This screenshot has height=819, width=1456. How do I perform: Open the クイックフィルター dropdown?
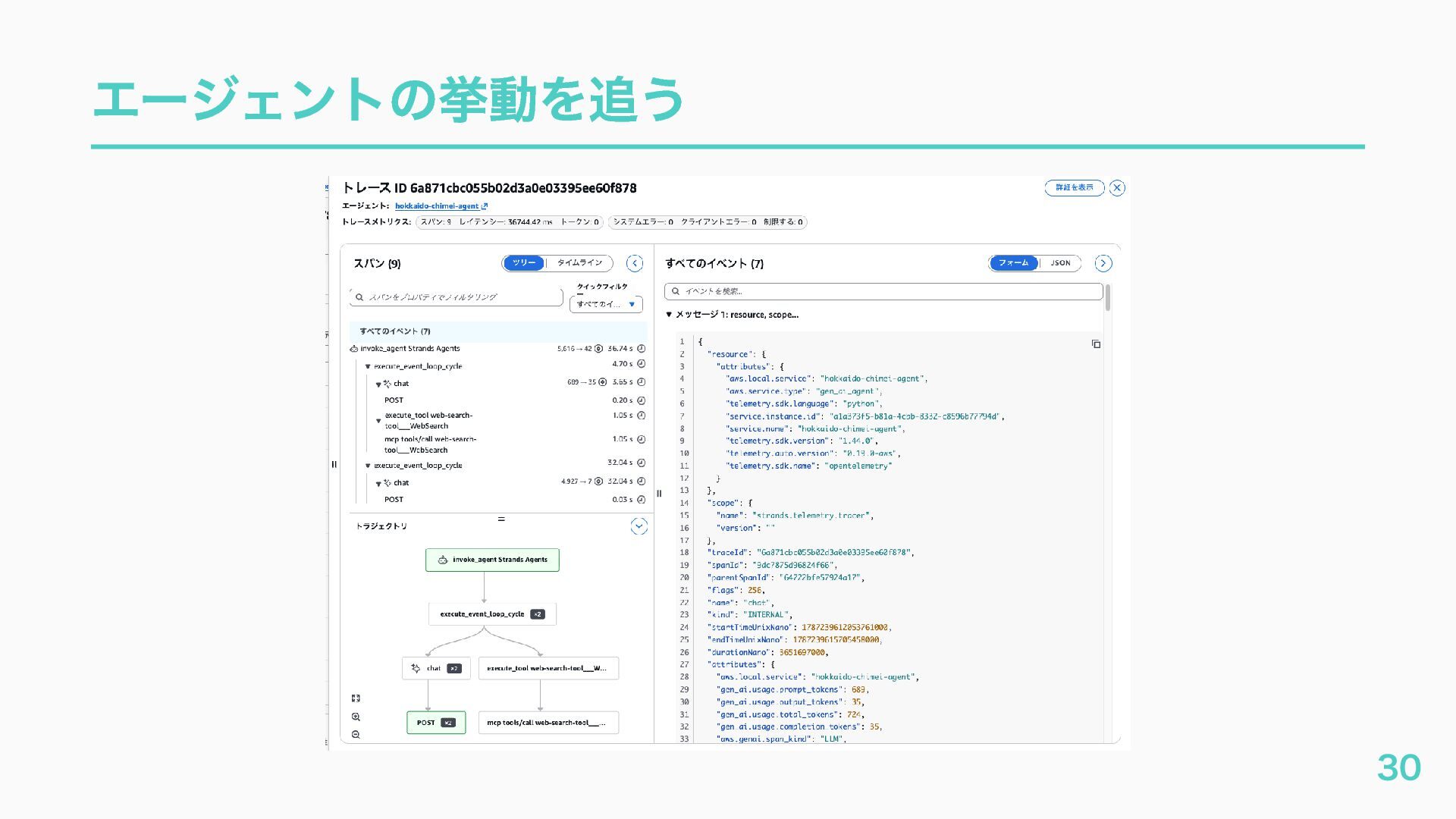[606, 304]
